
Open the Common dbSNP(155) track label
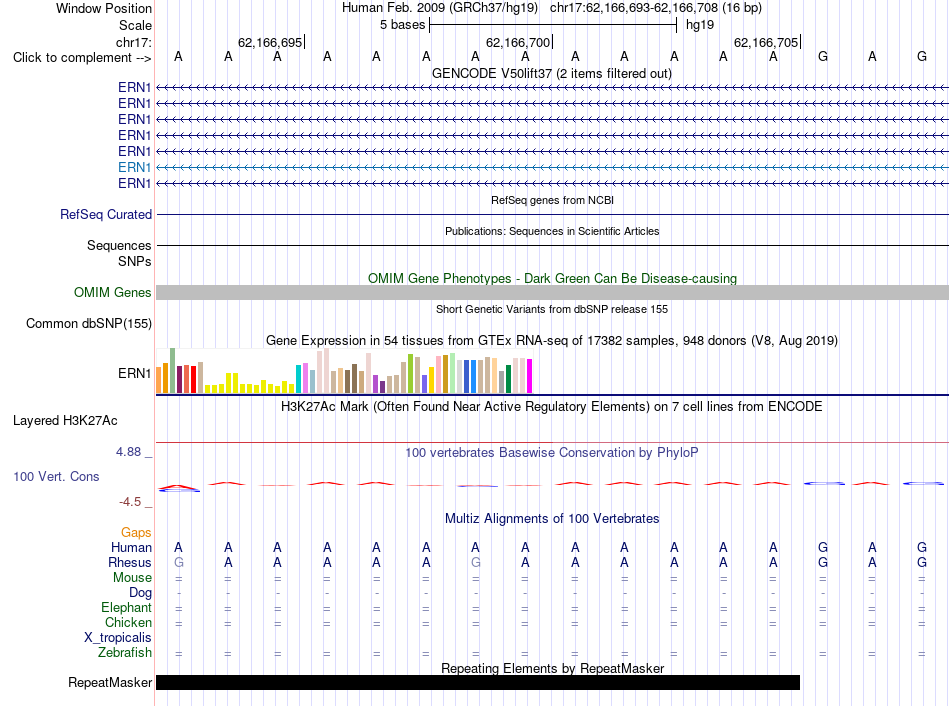pyautogui.click(x=88, y=324)
